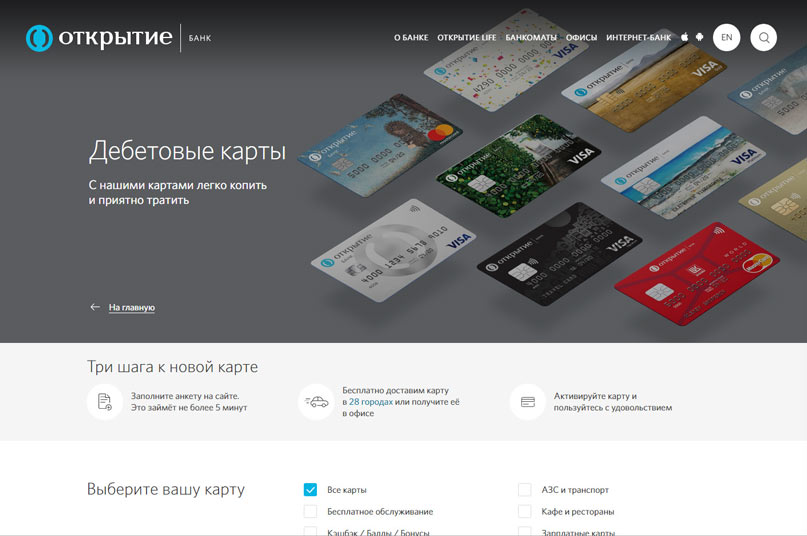807x536 pixels.
Task: Click the Android app download icon
Action: click(x=699, y=37)
